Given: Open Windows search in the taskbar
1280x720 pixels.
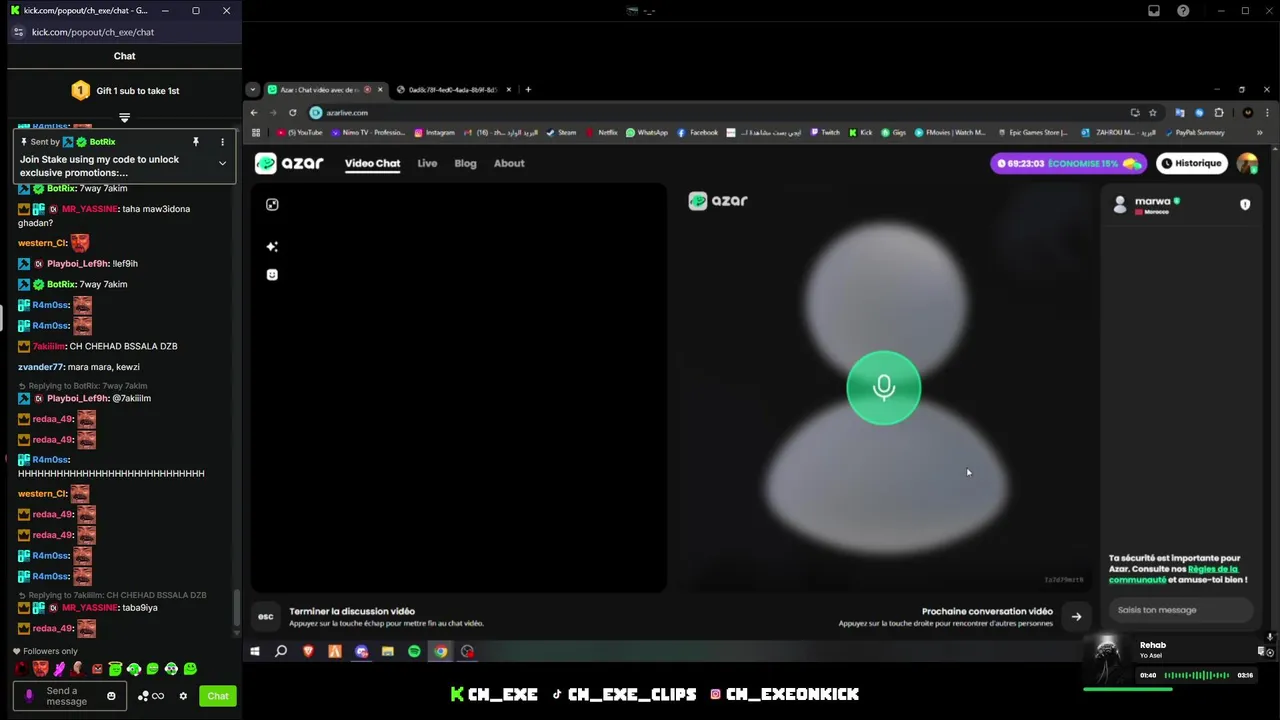Looking at the screenshot, I should [281, 651].
